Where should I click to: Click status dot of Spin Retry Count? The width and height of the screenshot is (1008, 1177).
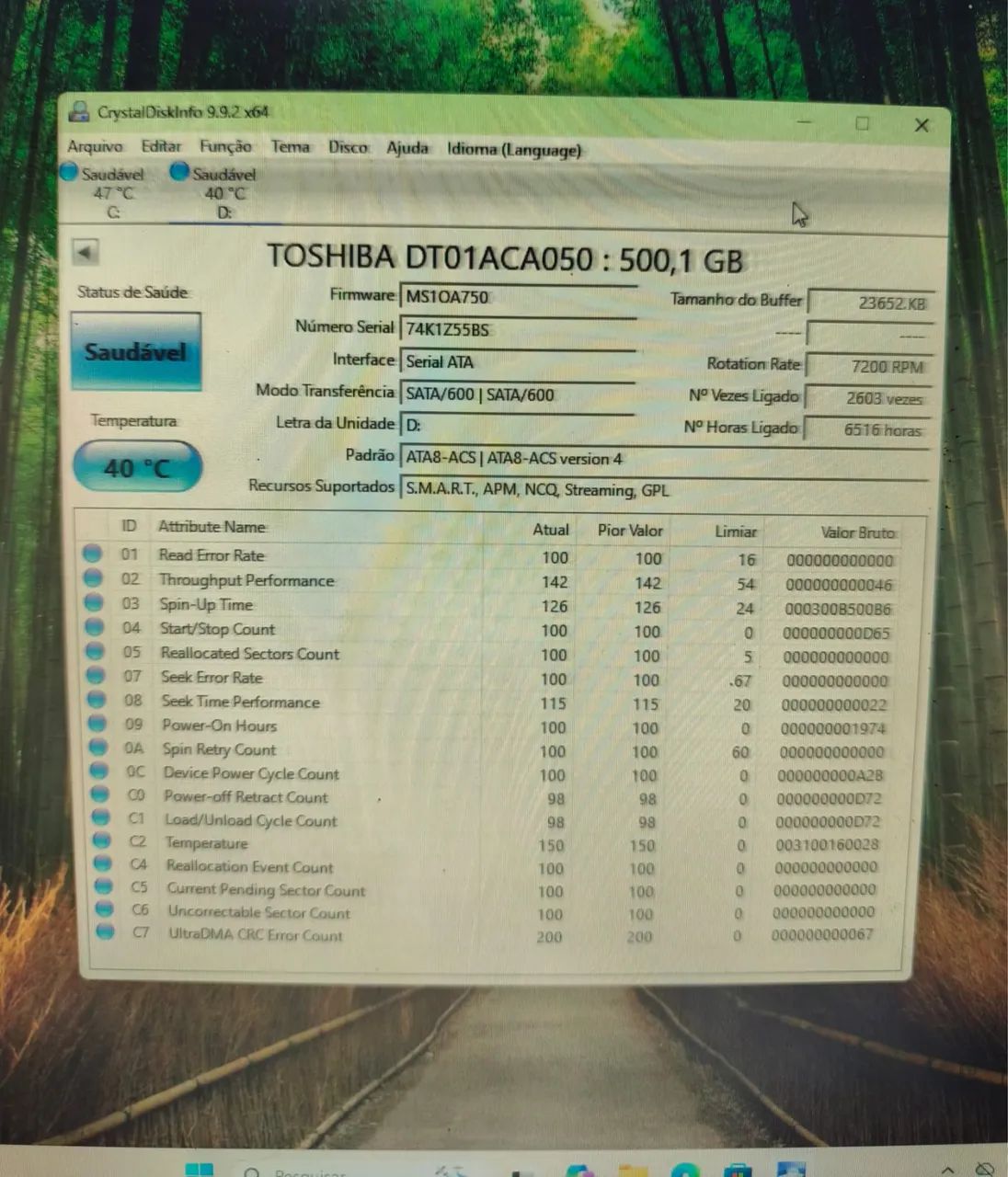[x=99, y=748]
